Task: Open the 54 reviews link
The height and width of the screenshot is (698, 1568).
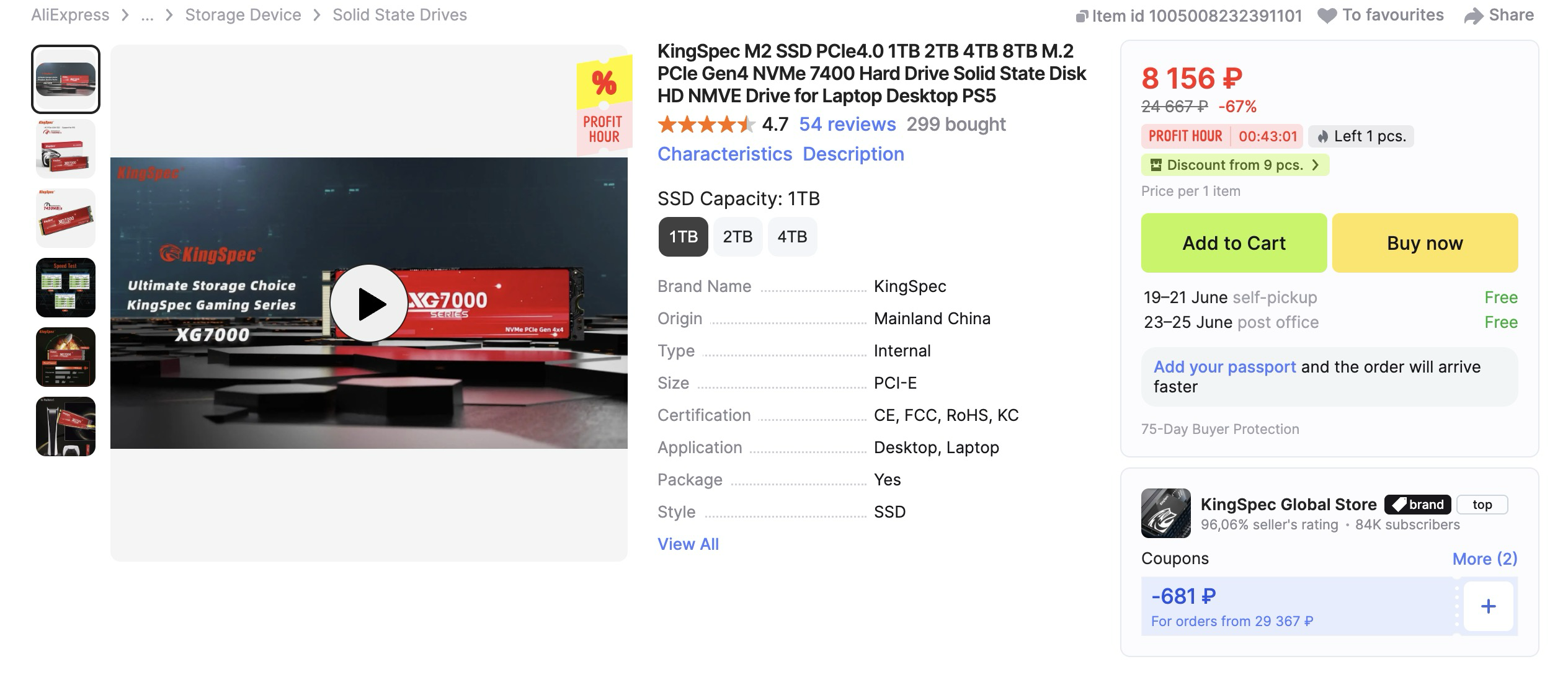Action: tap(847, 125)
